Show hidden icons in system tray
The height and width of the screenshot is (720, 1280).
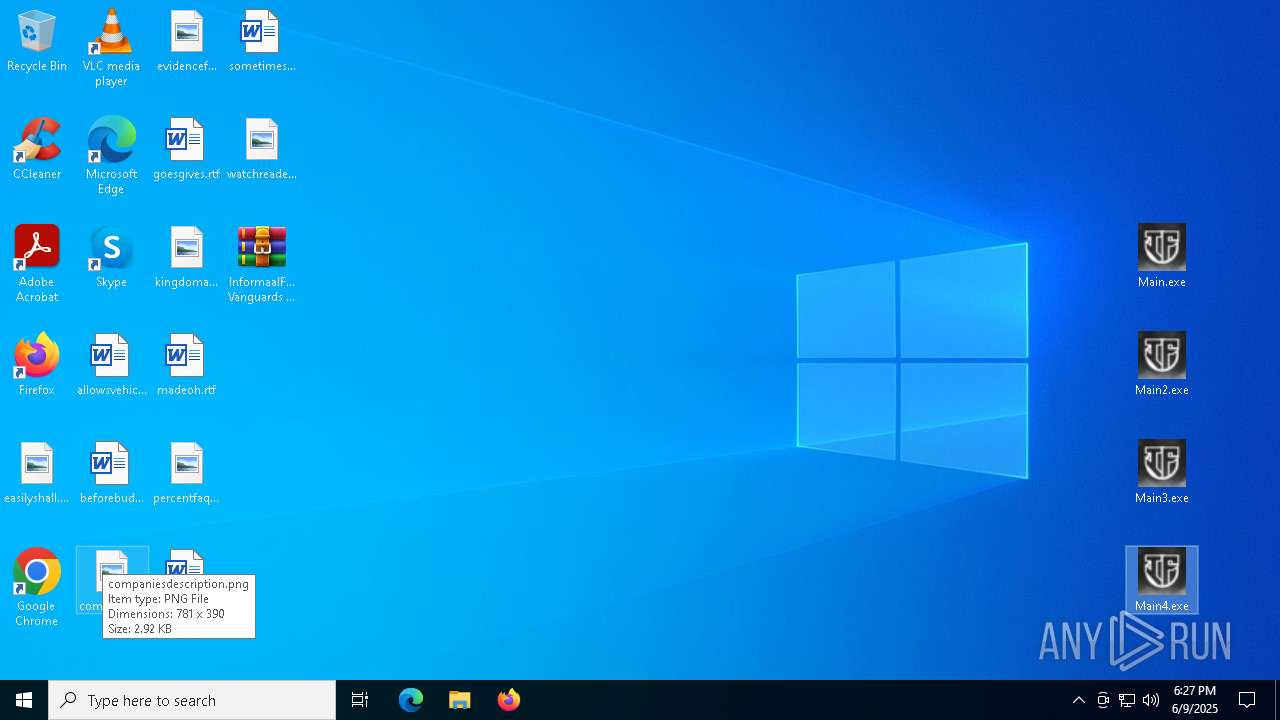point(1079,700)
